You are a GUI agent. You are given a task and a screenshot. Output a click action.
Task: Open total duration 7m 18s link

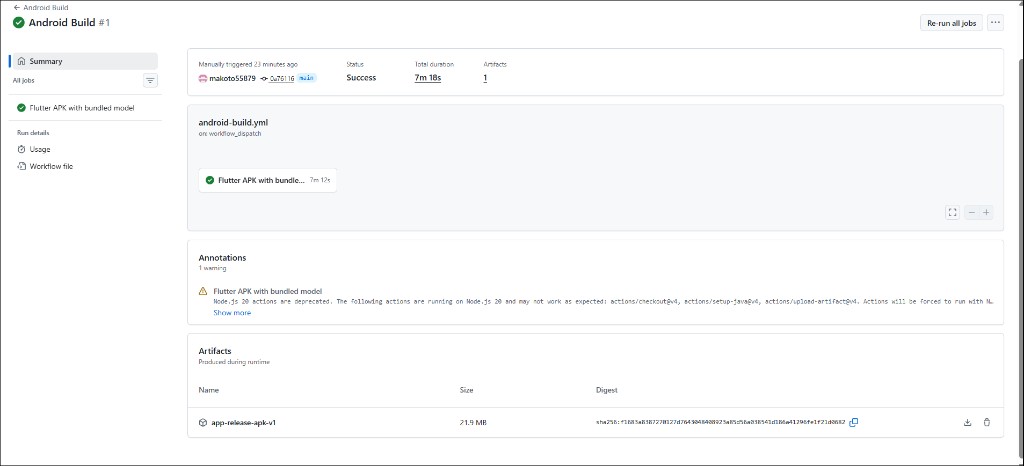coord(428,78)
